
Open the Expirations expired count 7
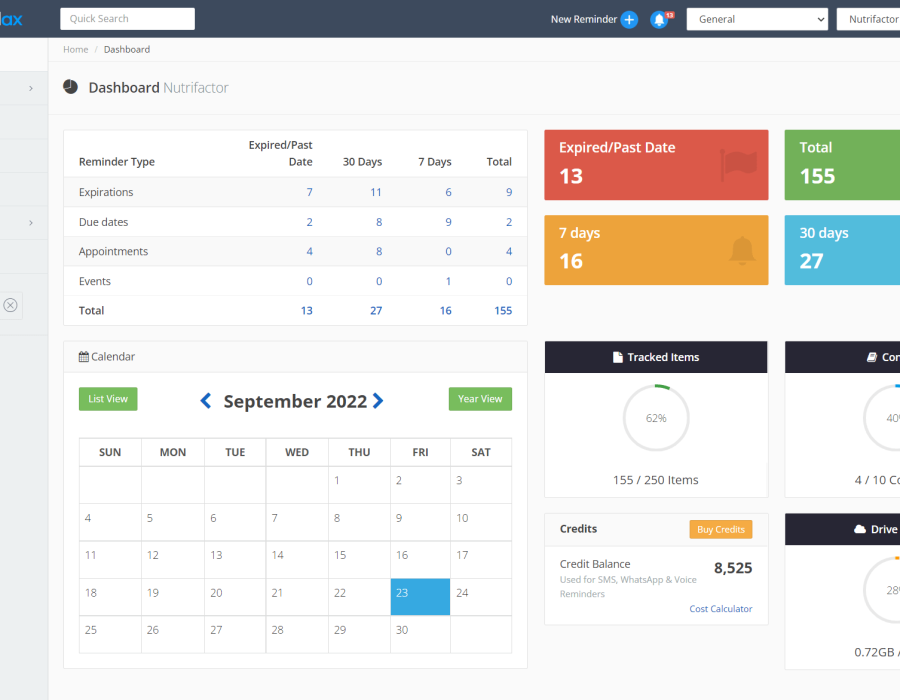coord(309,192)
